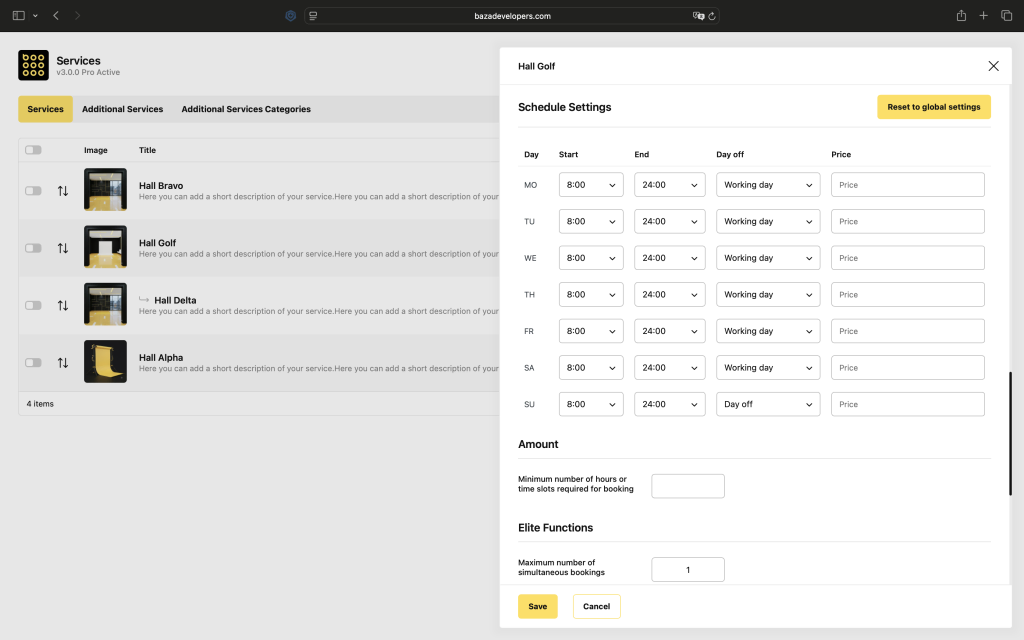Viewport: 1024px width, 640px height.
Task: Open the Tuesday End time dropdown
Action: coord(669,221)
